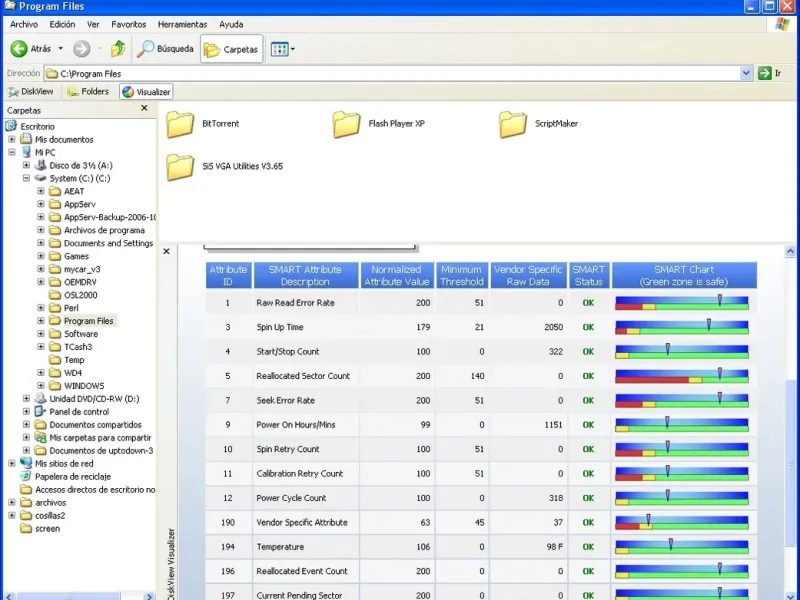
Task: Open the Herramientas menu
Action: click(x=182, y=24)
